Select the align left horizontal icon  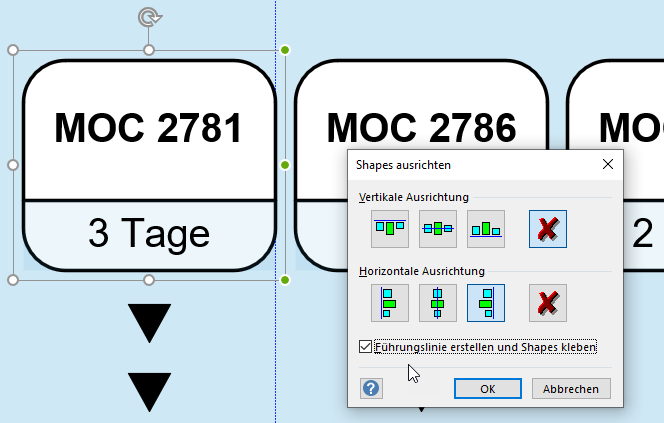click(390, 302)
